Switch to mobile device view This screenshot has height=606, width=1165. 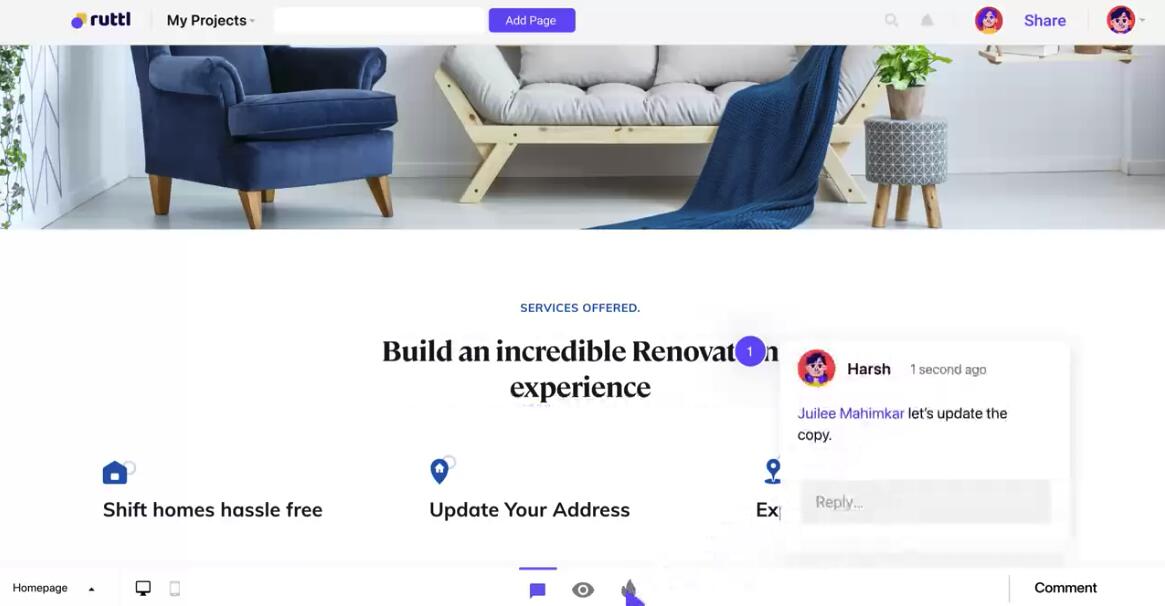pos(175,588)
